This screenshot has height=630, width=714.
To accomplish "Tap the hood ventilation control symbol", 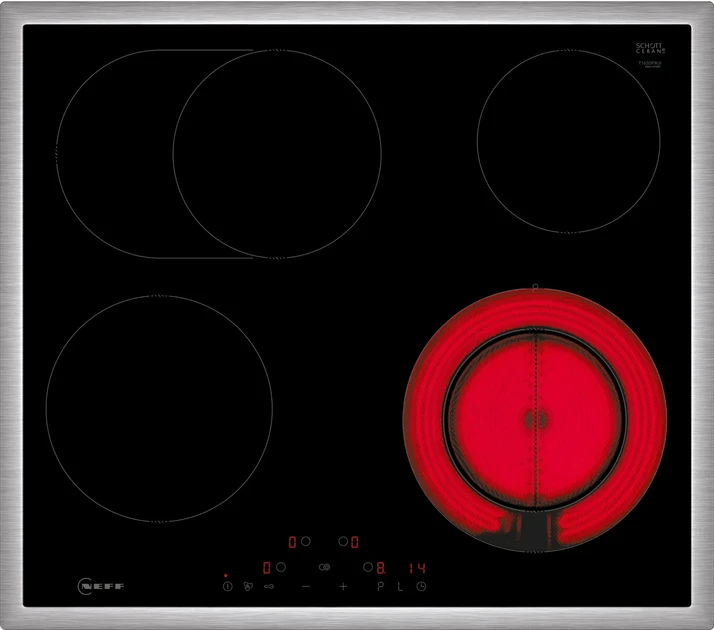I will point(247,587).
